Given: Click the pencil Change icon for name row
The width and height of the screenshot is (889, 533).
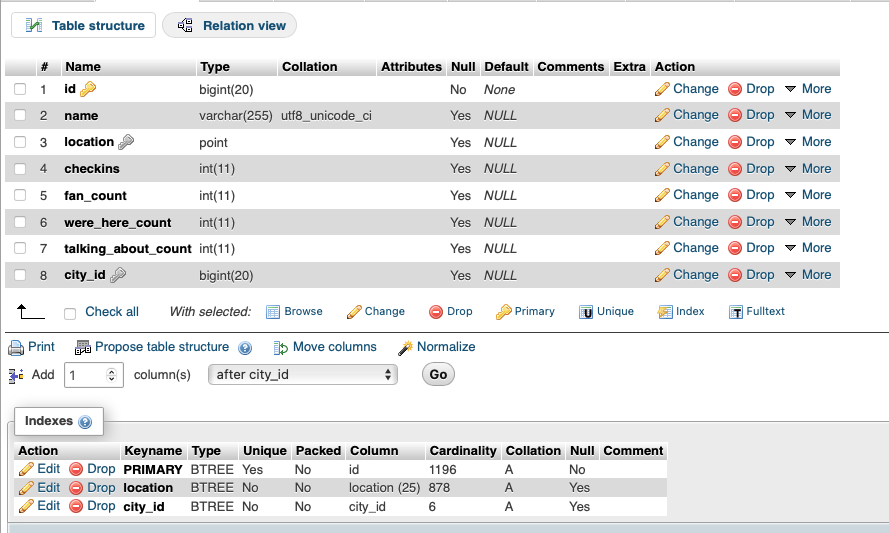Looking at the screenshot, I should (x=662, y=115).
